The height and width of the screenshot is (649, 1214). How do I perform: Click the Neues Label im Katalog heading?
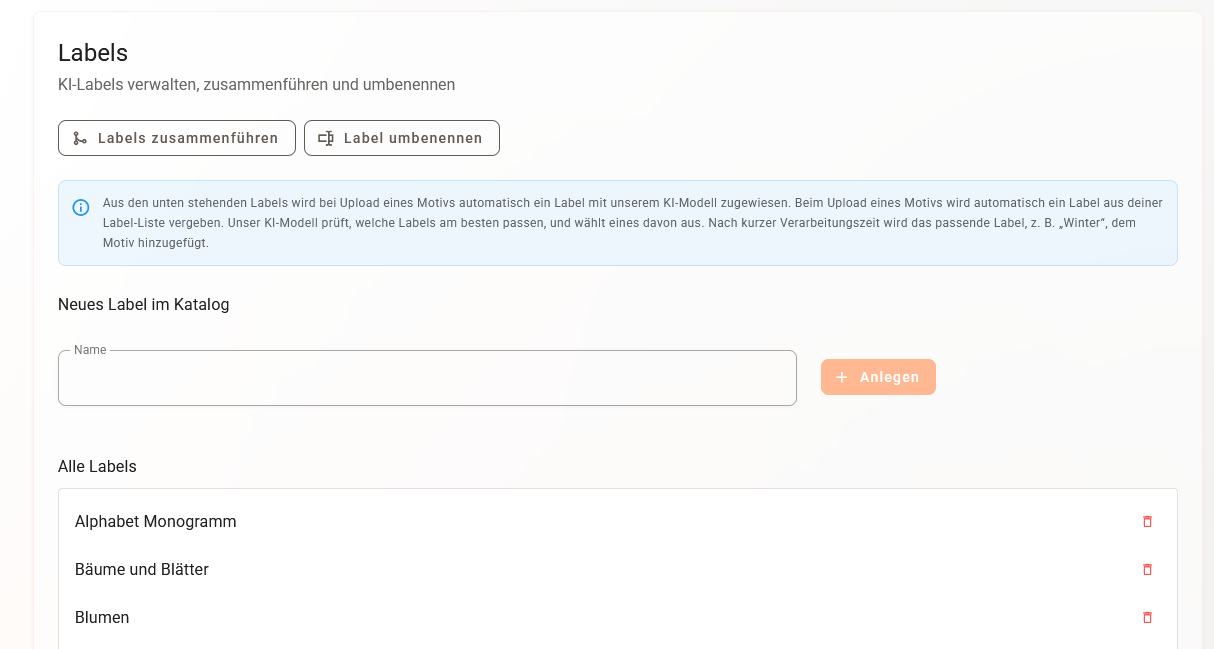(144, 304)
